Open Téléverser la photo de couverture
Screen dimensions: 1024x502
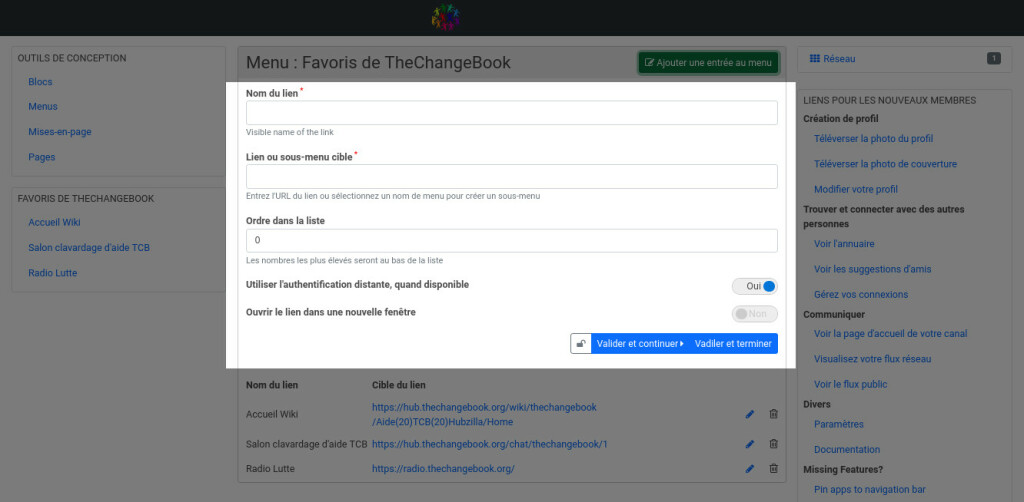(885, 164)
